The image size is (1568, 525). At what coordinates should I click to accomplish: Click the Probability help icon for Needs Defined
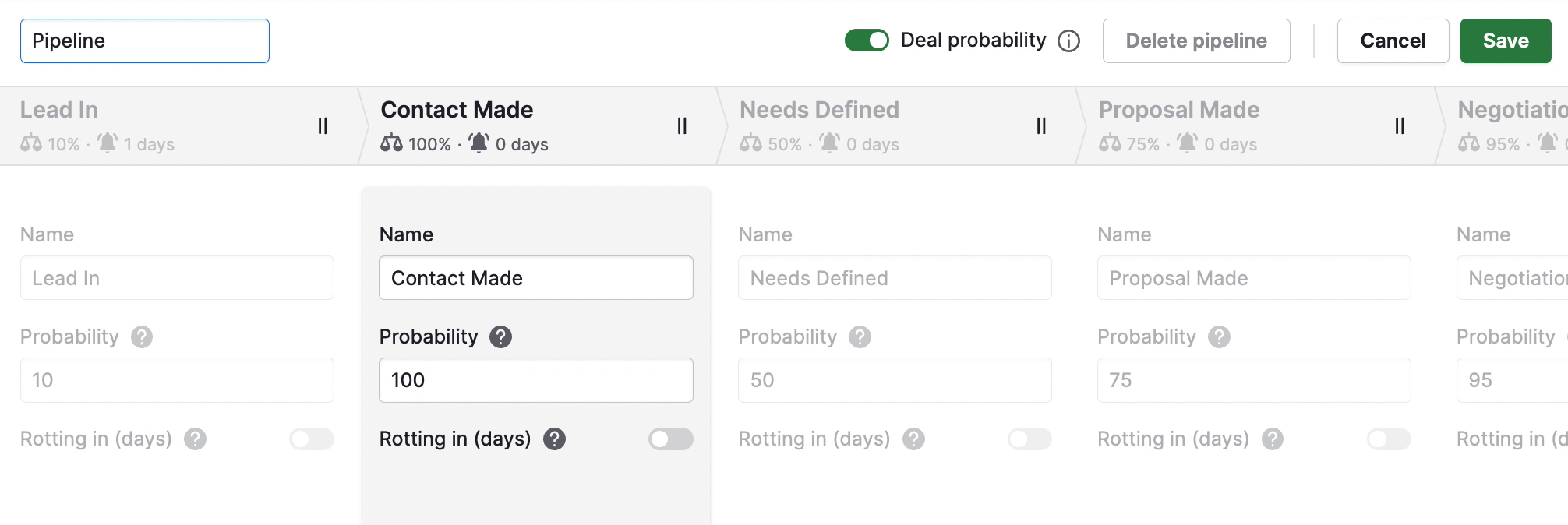coord(860,336)
